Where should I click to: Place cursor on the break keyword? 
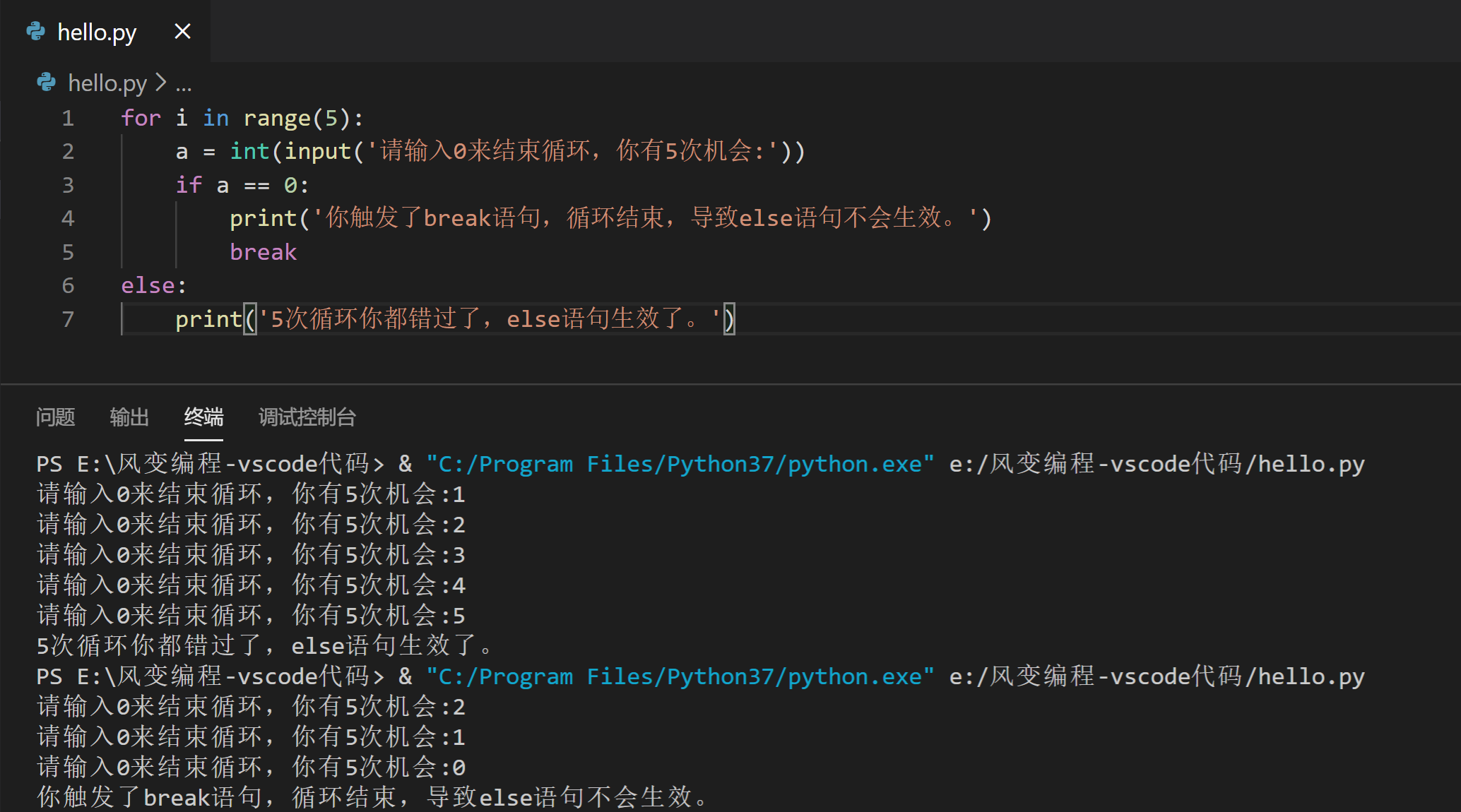[262, 251]
